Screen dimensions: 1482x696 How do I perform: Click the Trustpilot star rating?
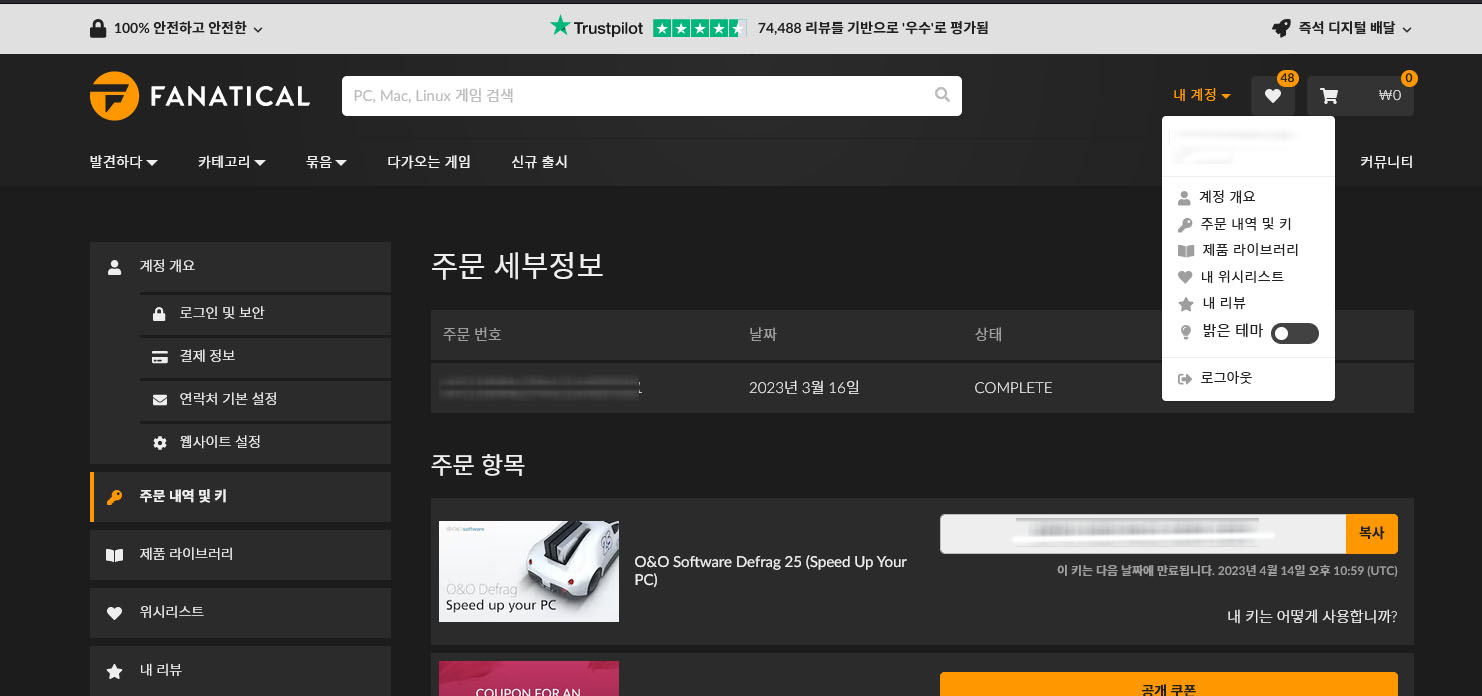699,28
